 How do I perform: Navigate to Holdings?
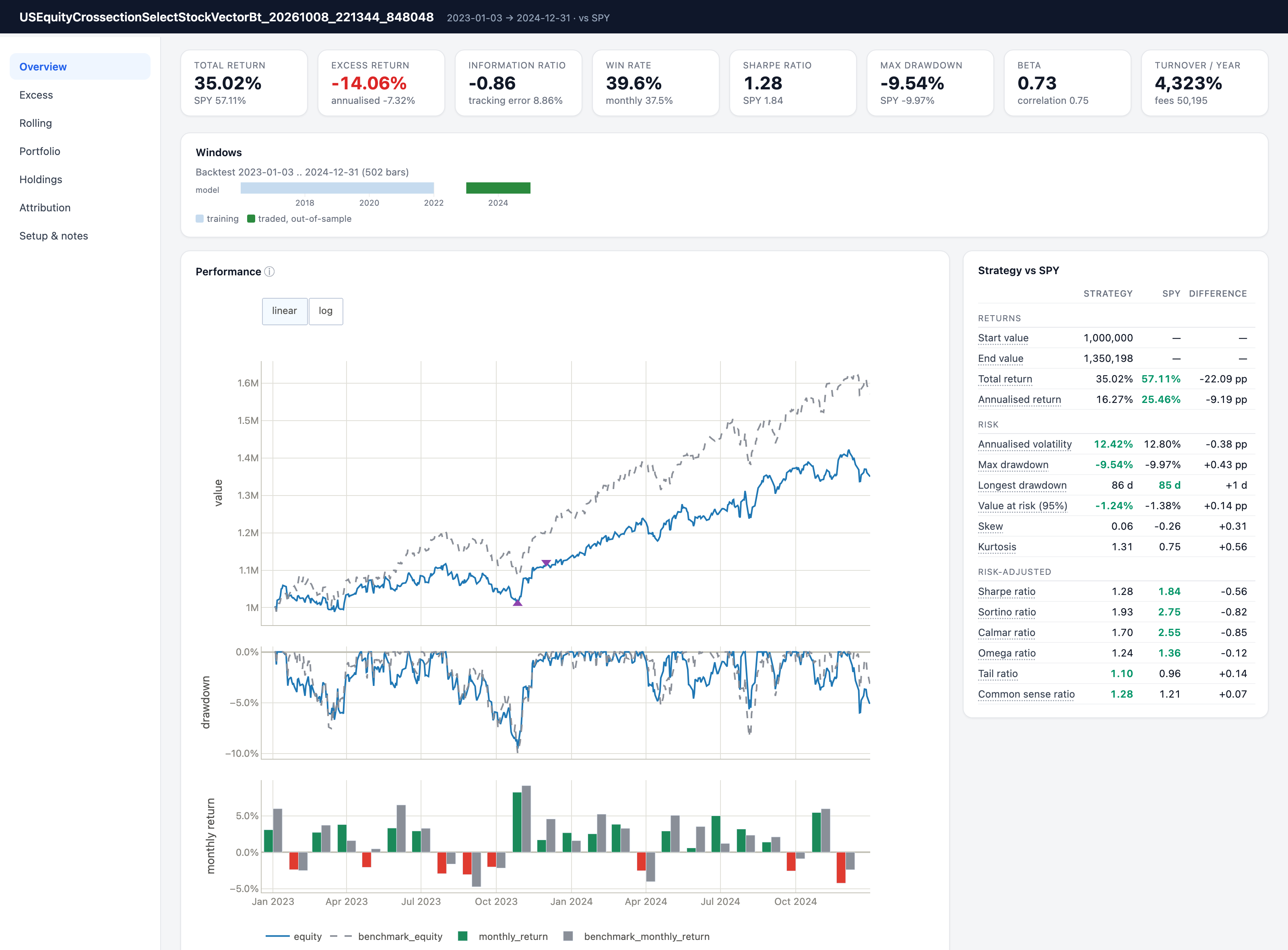click(80, 180)
